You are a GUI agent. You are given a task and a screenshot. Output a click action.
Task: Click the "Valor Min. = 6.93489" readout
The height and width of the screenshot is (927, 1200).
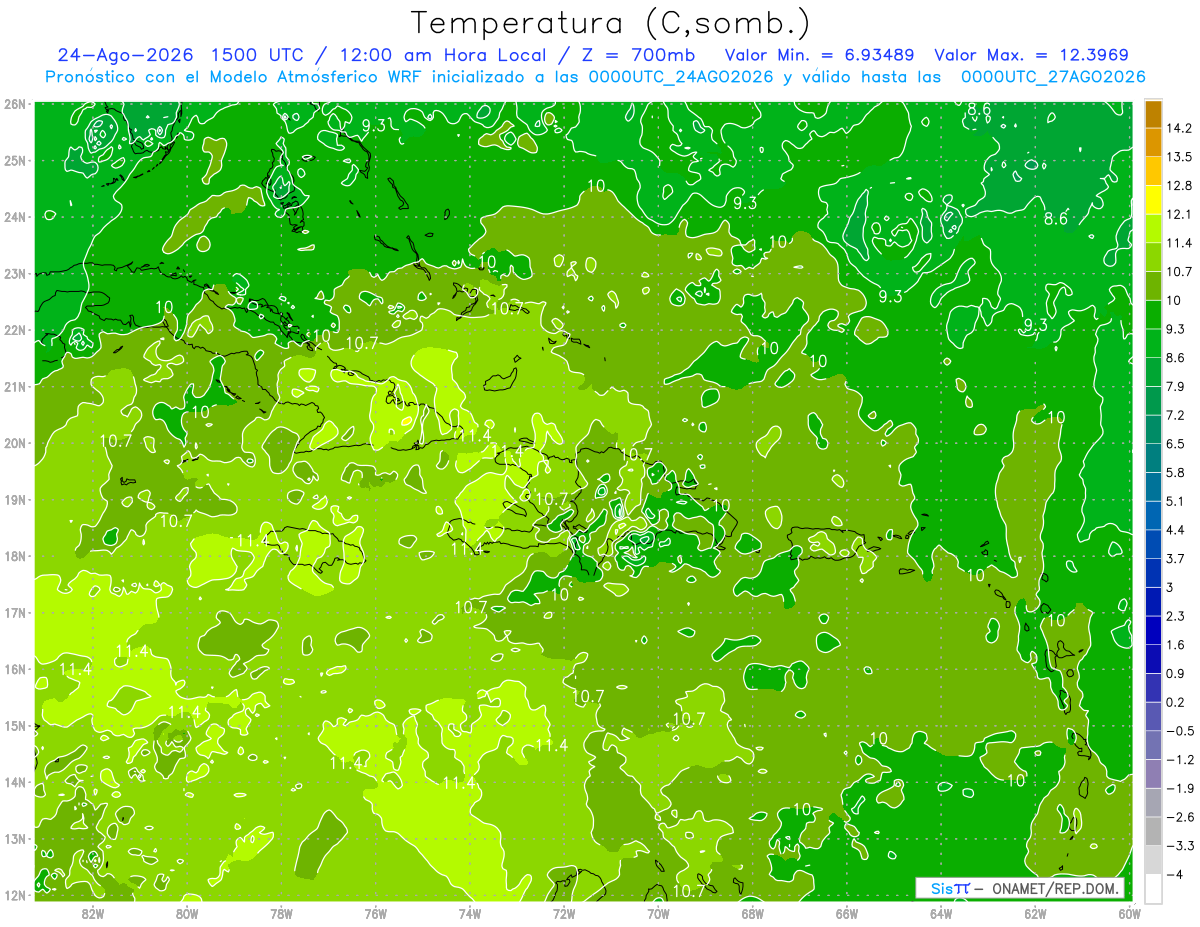820,55
